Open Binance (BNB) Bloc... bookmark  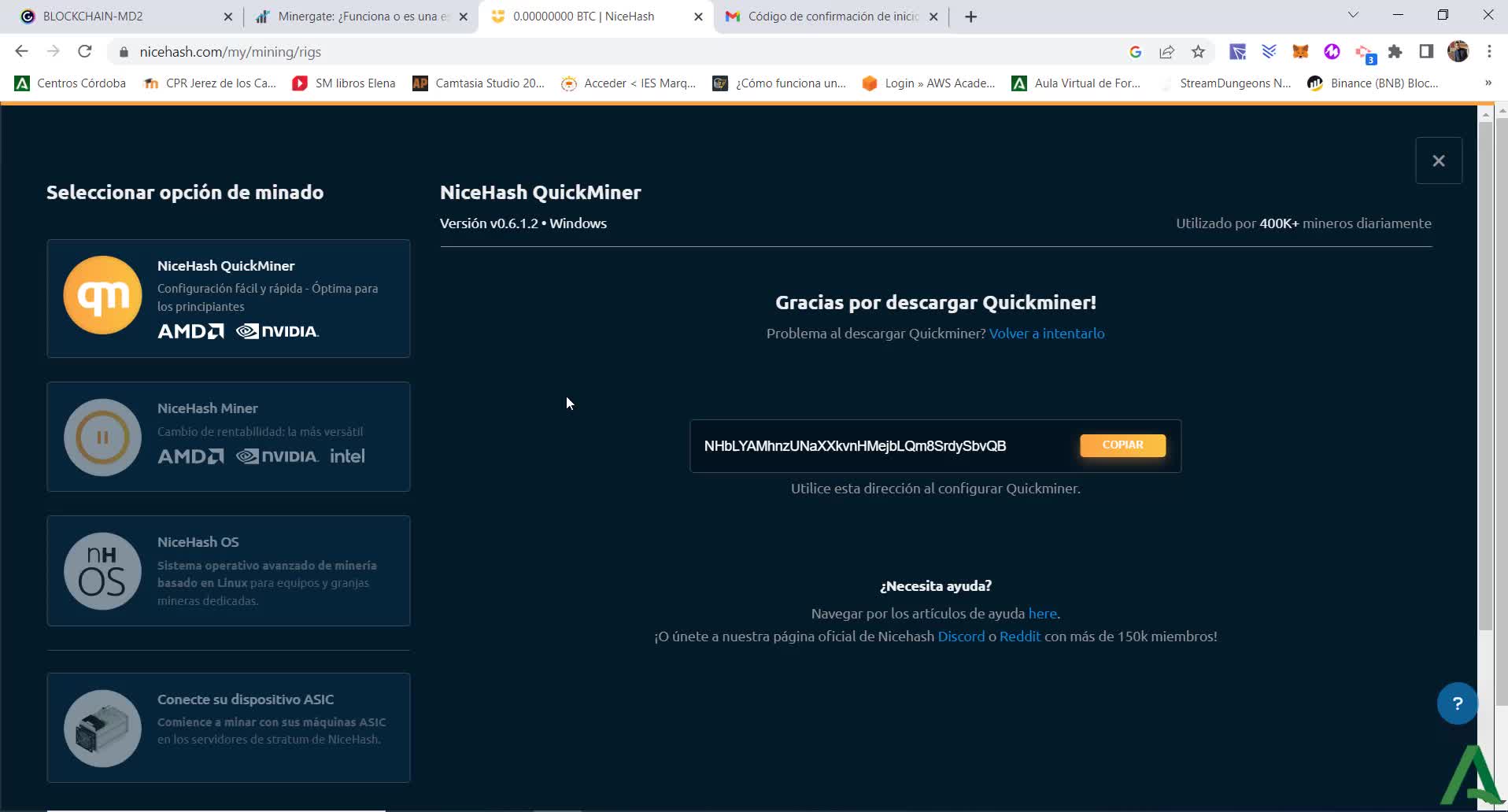pyautogui.click(x=1373, y=83)
